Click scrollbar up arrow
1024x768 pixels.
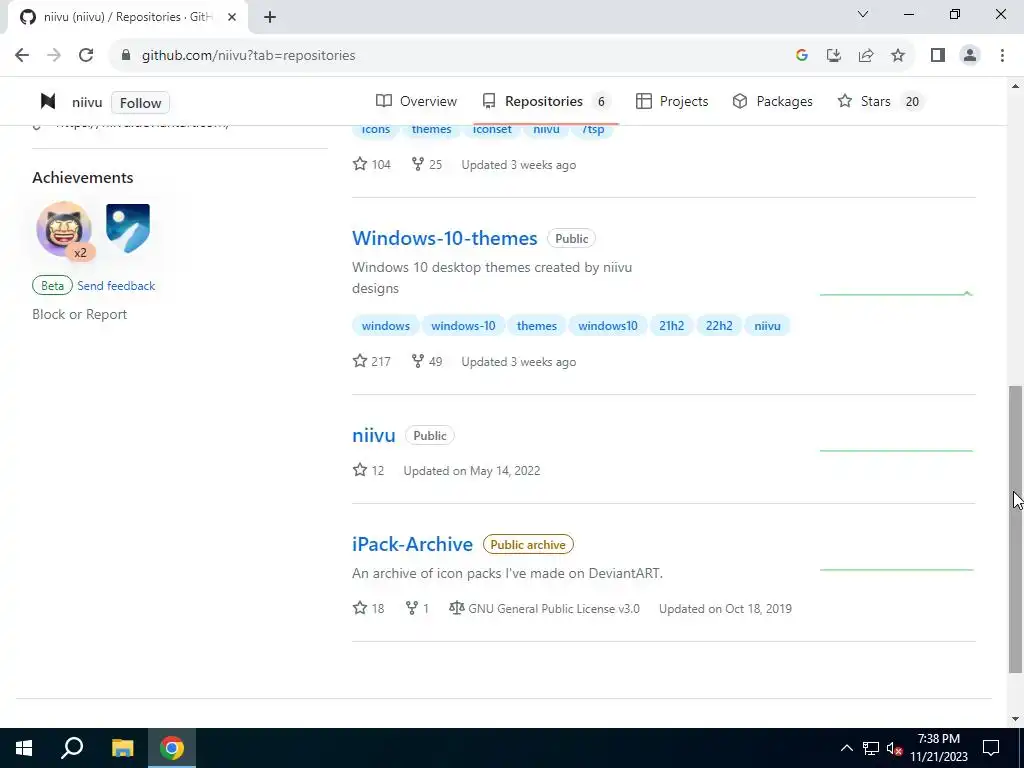pyautogui.click(x=1016, y=86)
